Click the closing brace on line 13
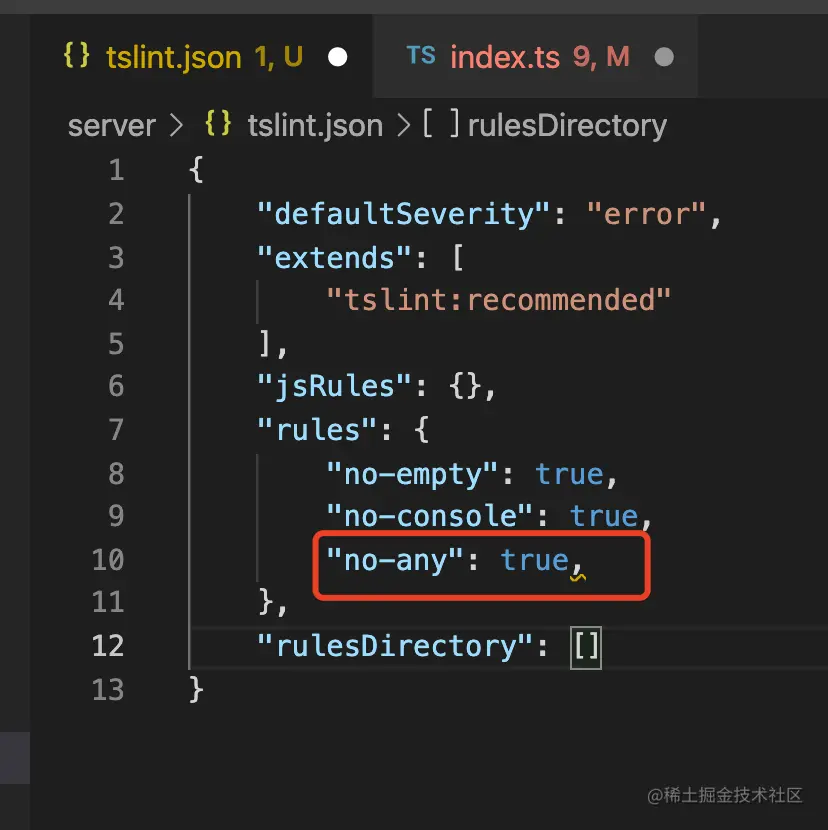 click(x=196, y=689)
